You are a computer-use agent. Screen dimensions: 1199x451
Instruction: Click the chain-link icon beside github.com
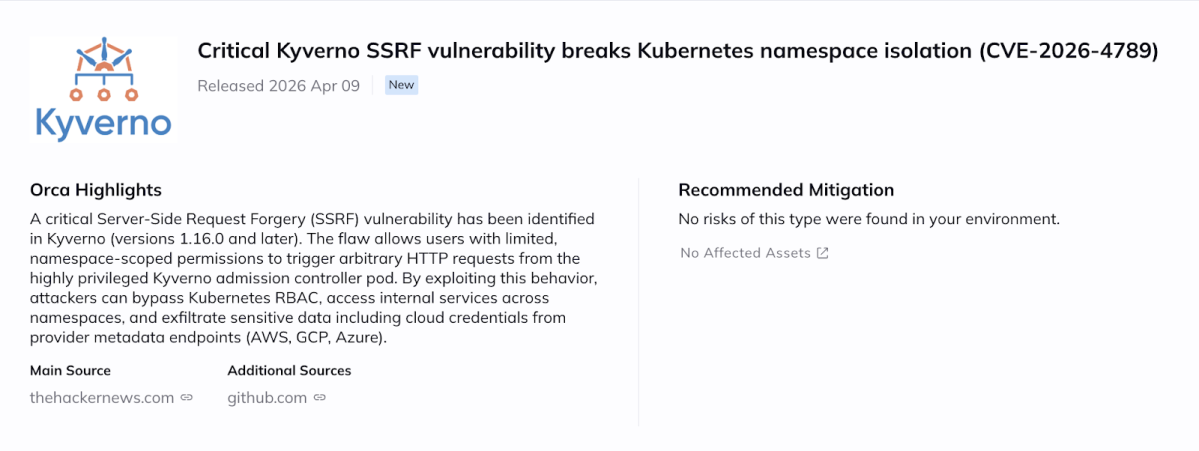pos(319,398)
